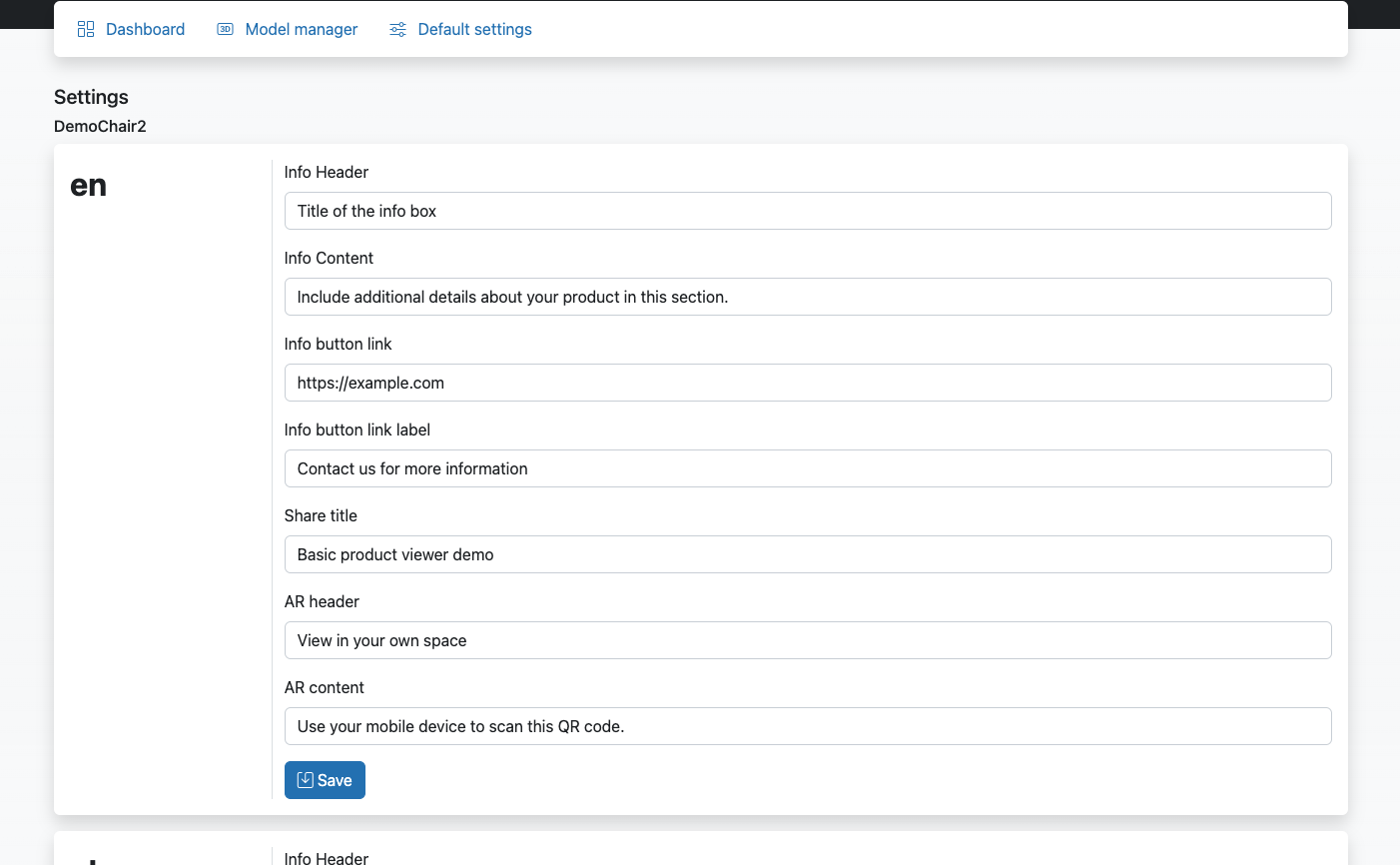Click the Info Content text field
Screen dimensions: 1400x865
807,297
